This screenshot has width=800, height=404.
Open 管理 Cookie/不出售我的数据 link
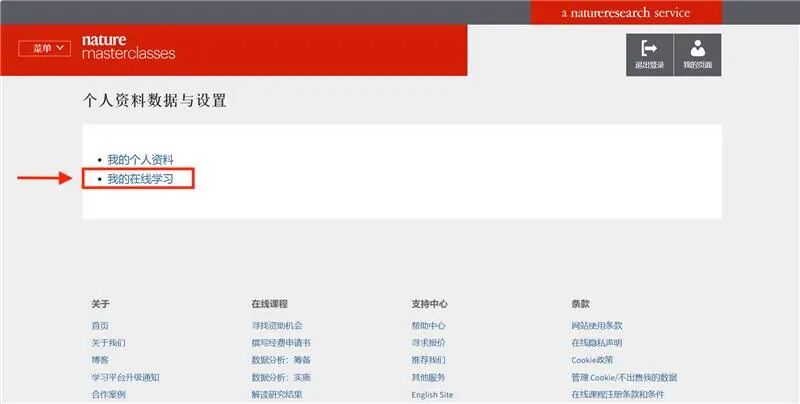(x=624, y=377)
